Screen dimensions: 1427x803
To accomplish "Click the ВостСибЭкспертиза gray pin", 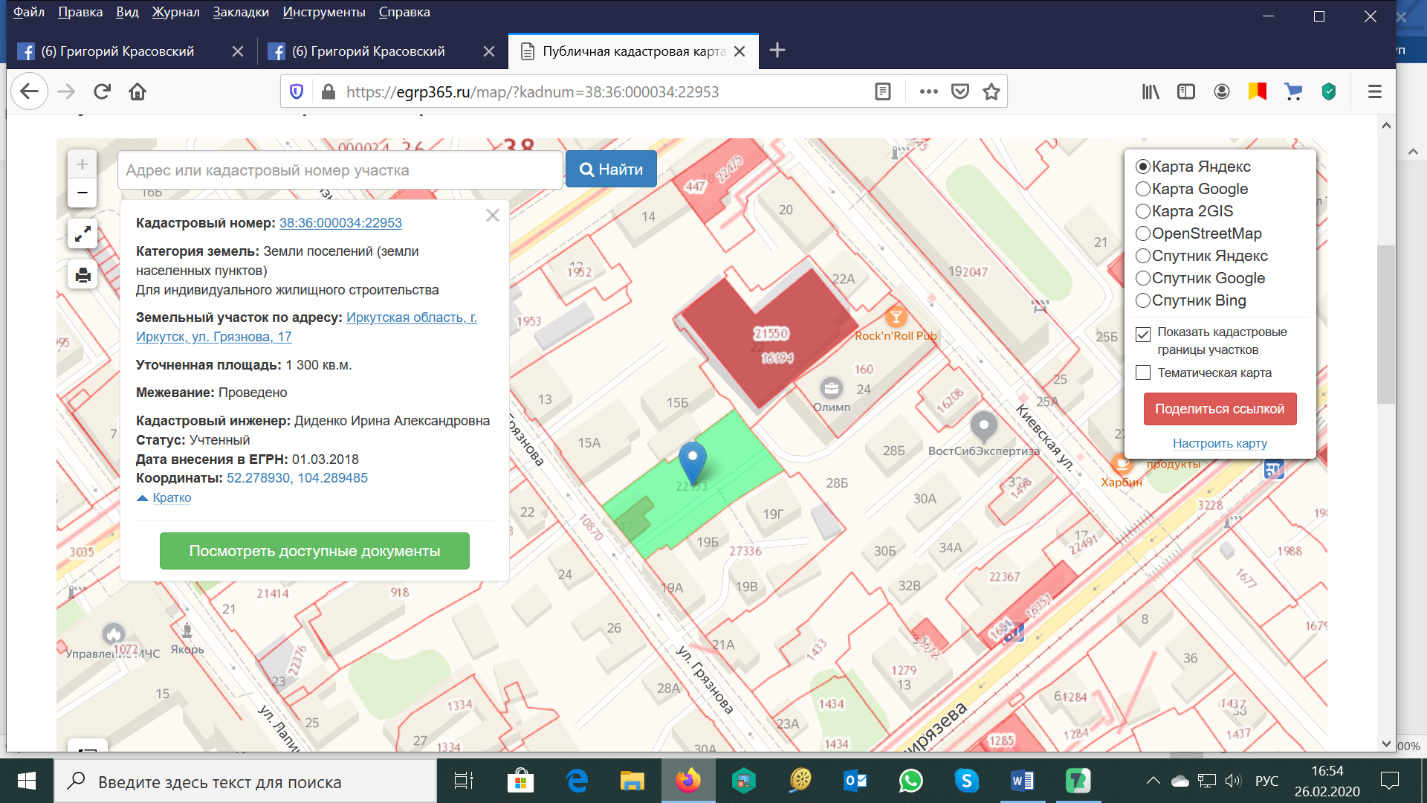I will tap(985, 427).
